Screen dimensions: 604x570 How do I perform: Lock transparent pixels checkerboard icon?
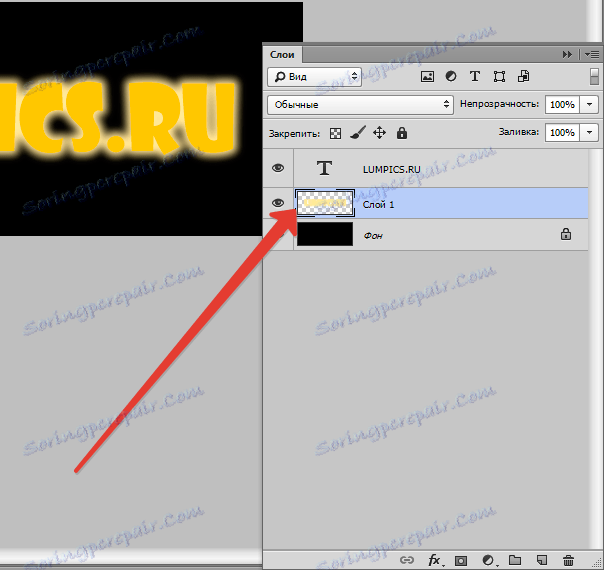point(335,134)
